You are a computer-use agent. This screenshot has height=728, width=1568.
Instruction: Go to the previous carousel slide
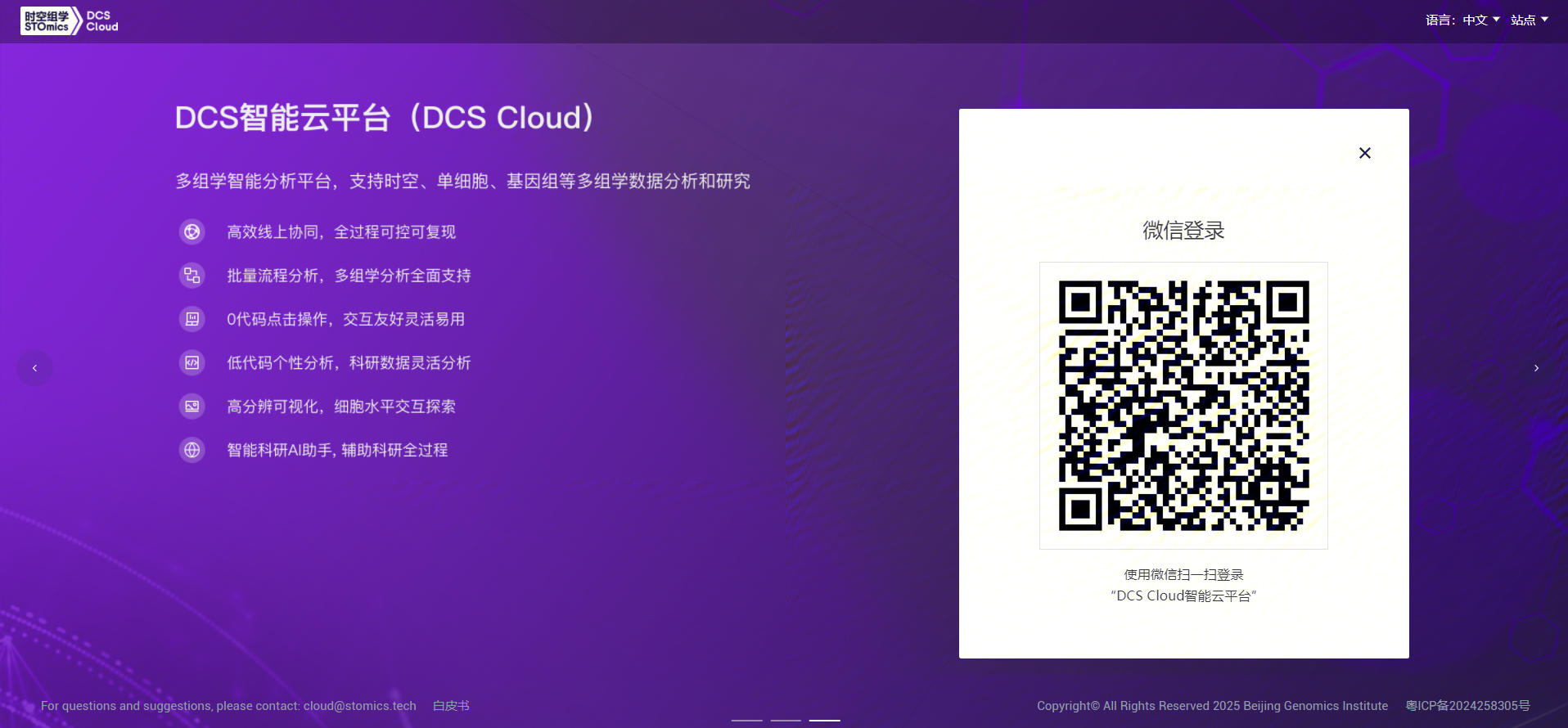click(34, 368)
